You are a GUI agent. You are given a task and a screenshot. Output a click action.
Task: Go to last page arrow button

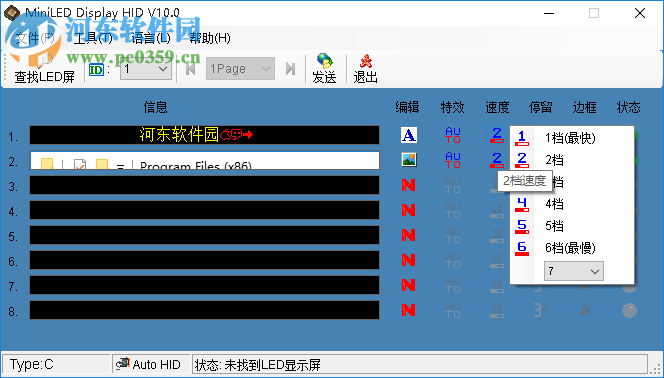pos(290,69)
